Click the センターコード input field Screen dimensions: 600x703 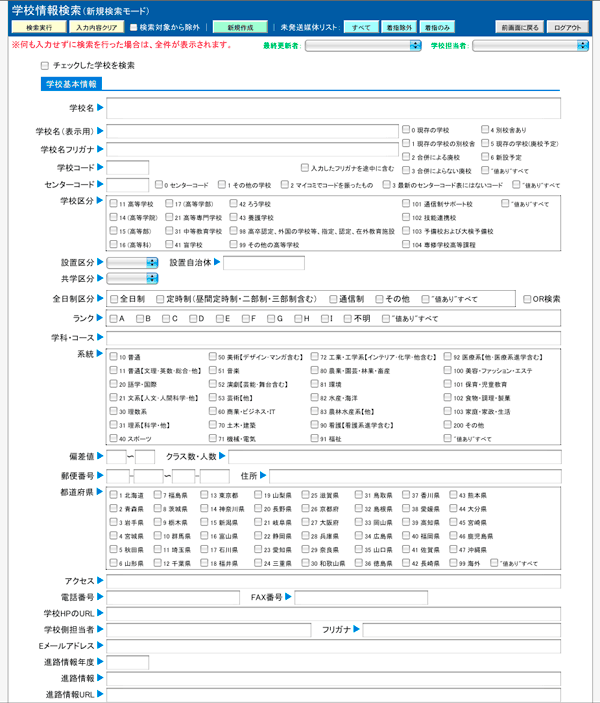click(127, 185)
